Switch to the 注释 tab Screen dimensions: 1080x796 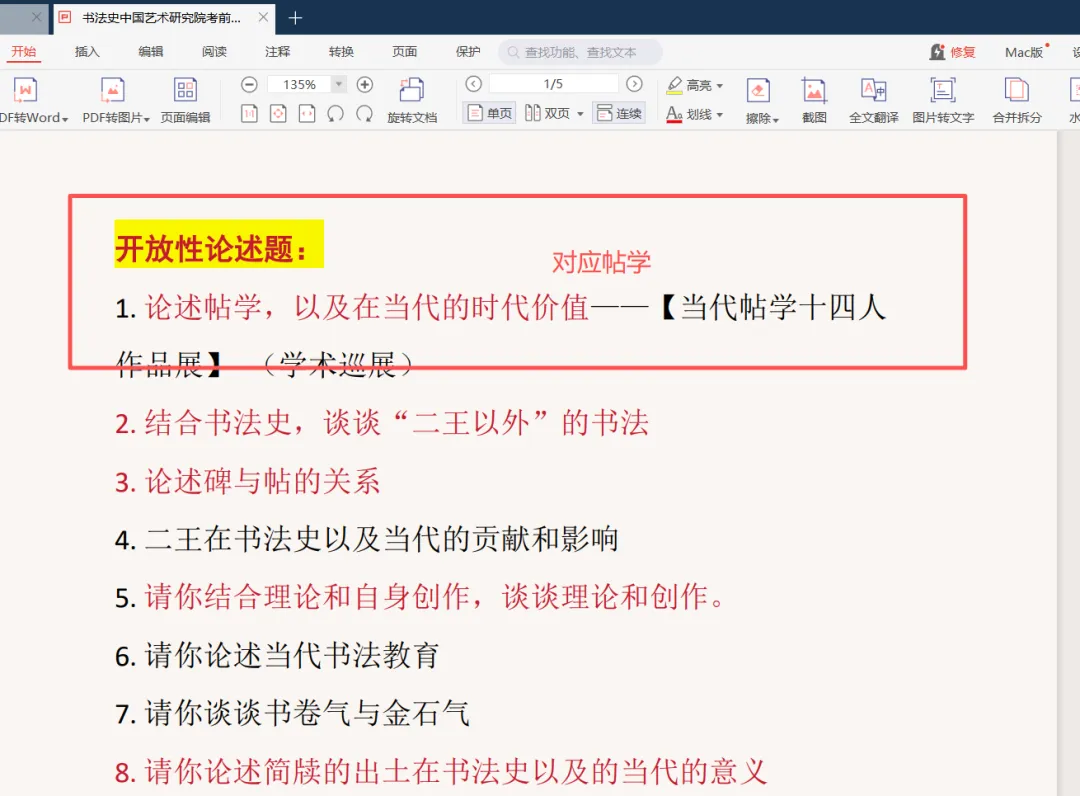tap(278, 52)
